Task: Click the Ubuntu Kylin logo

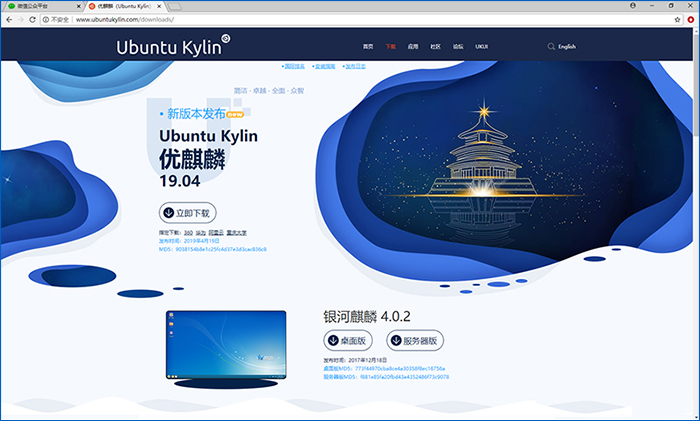Action: (x=173, y=46)
